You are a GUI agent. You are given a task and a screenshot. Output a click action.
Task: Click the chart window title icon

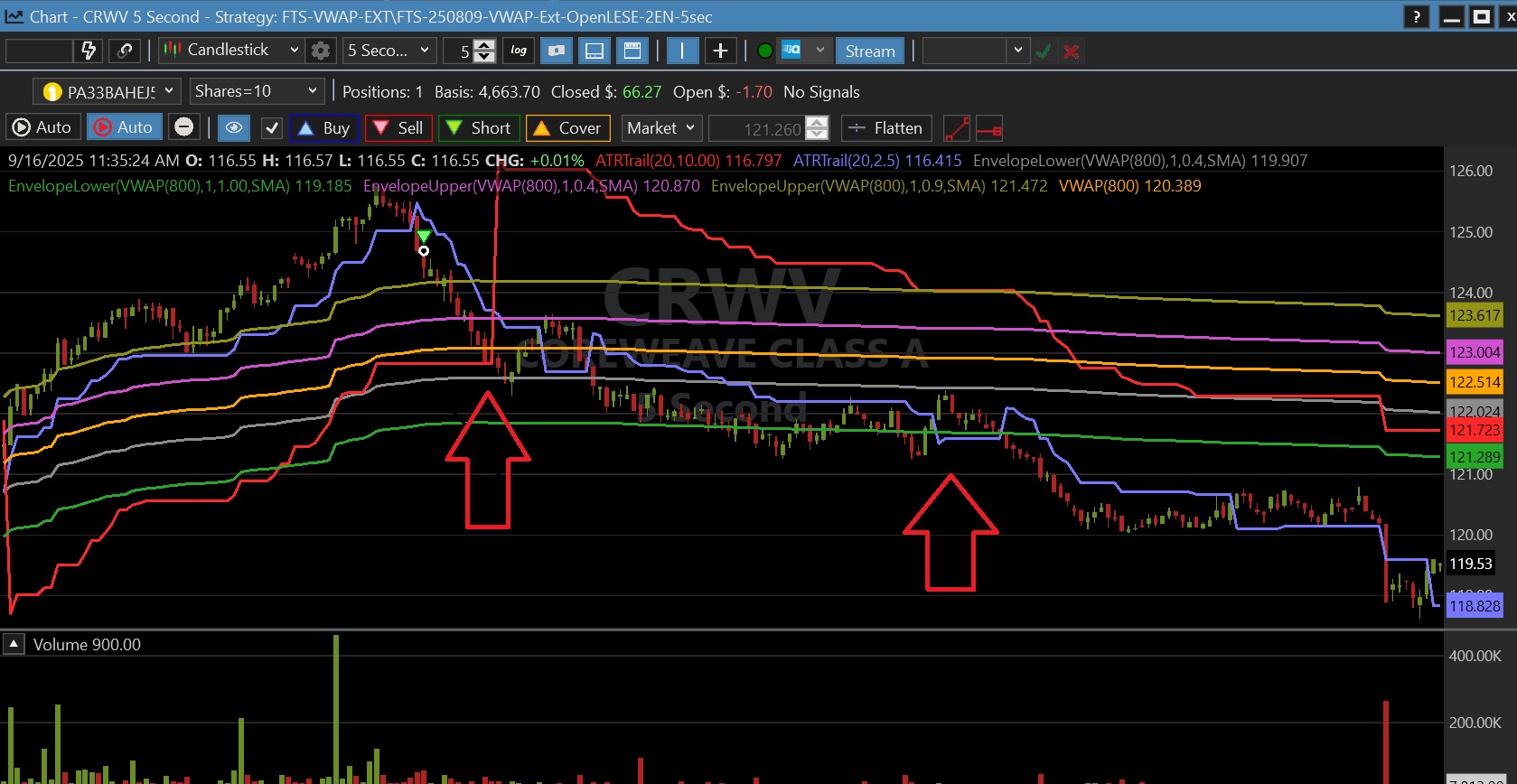pos(14,16)
